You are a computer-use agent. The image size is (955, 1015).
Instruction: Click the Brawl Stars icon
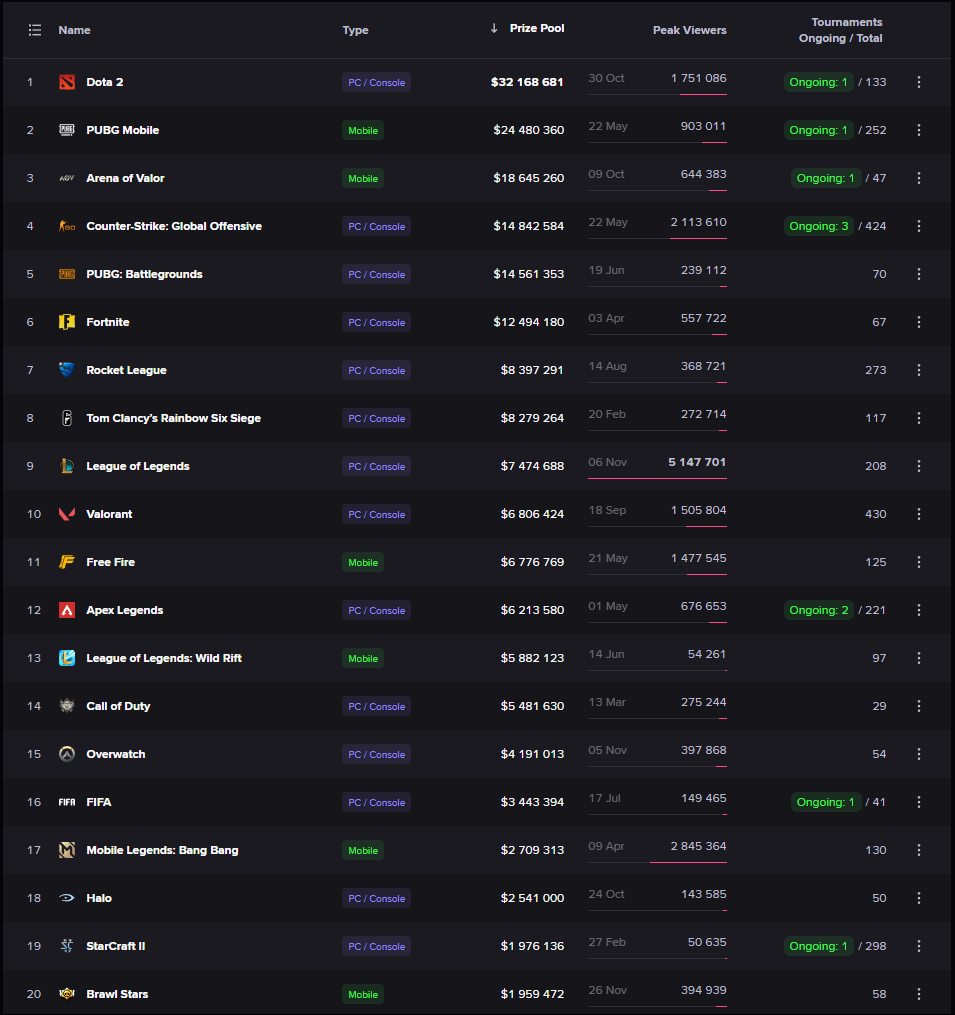[67, 994]
